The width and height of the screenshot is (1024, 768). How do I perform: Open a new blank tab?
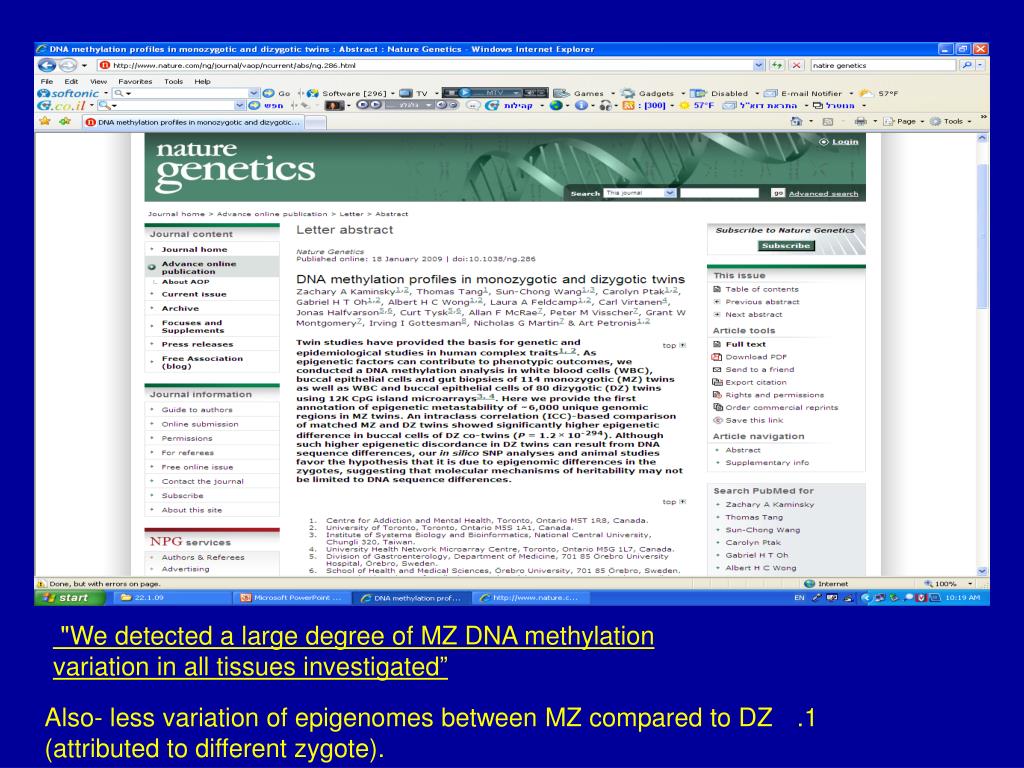click(315, 122)
